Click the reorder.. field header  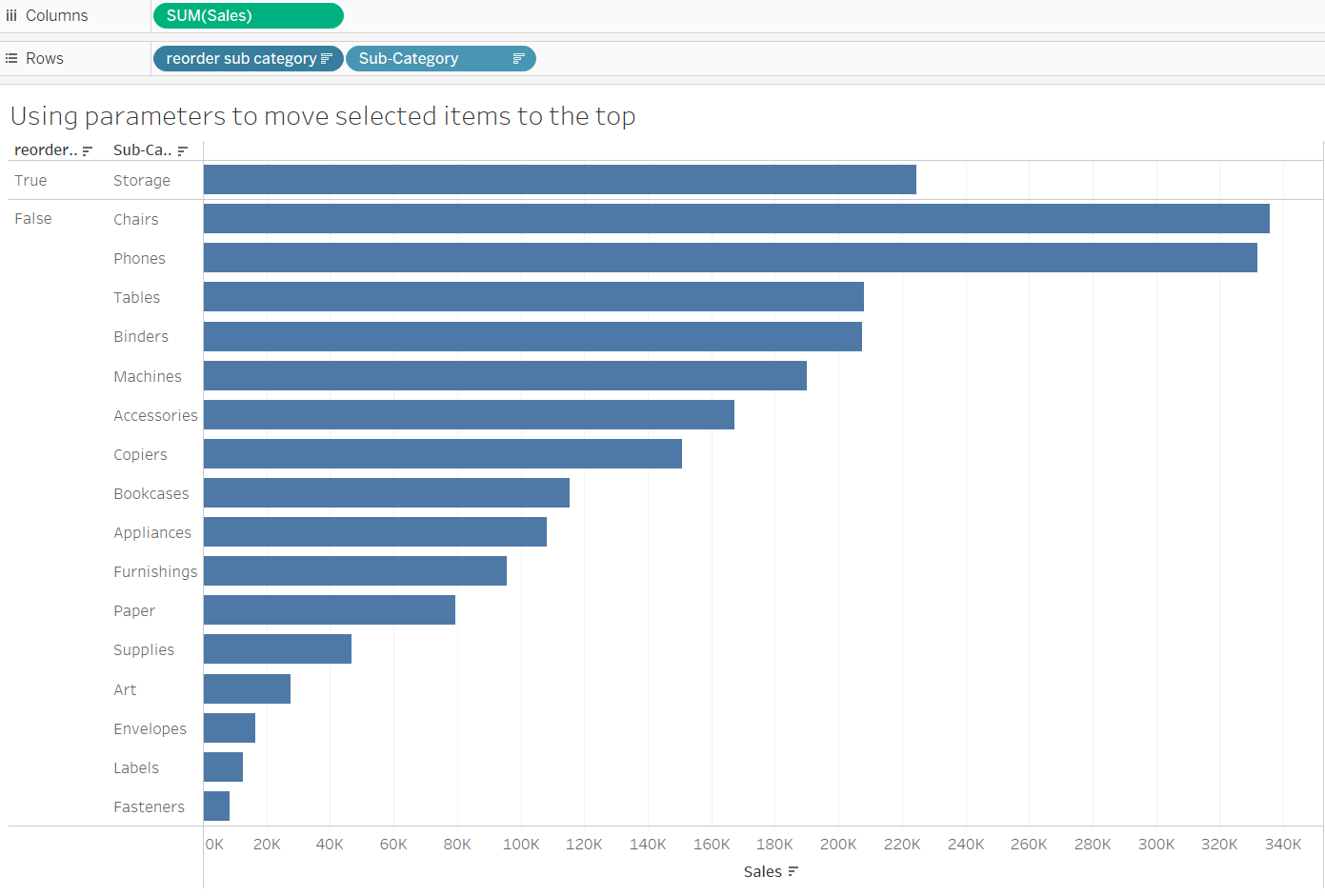tap(46, 150)
